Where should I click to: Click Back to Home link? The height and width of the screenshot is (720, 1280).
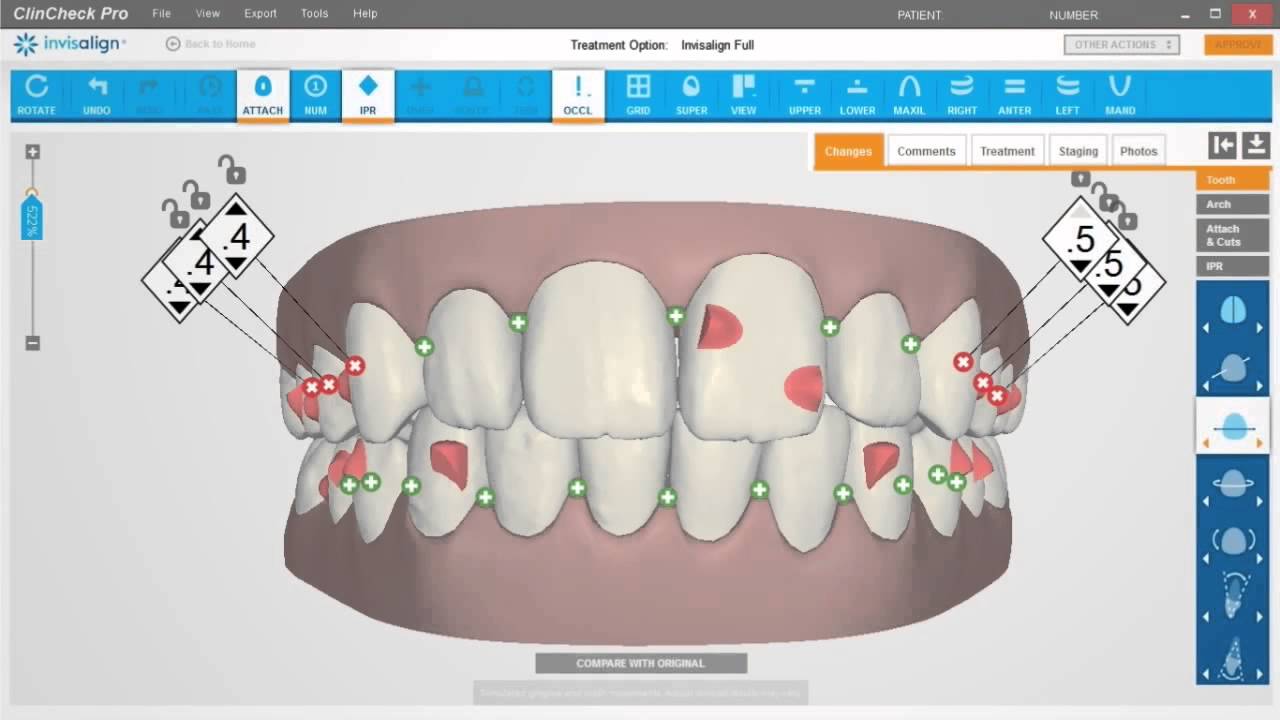[210, 44]
